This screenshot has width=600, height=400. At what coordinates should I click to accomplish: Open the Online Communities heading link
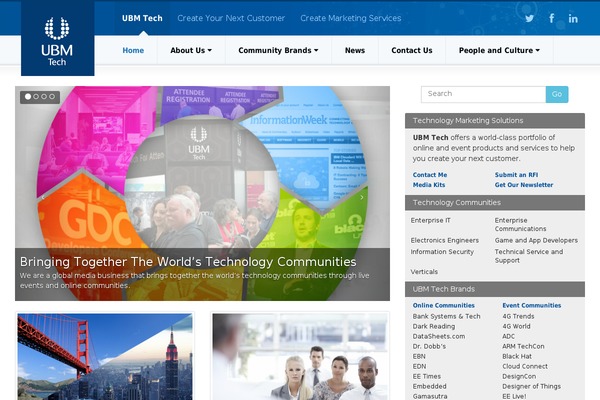(443, 305)
